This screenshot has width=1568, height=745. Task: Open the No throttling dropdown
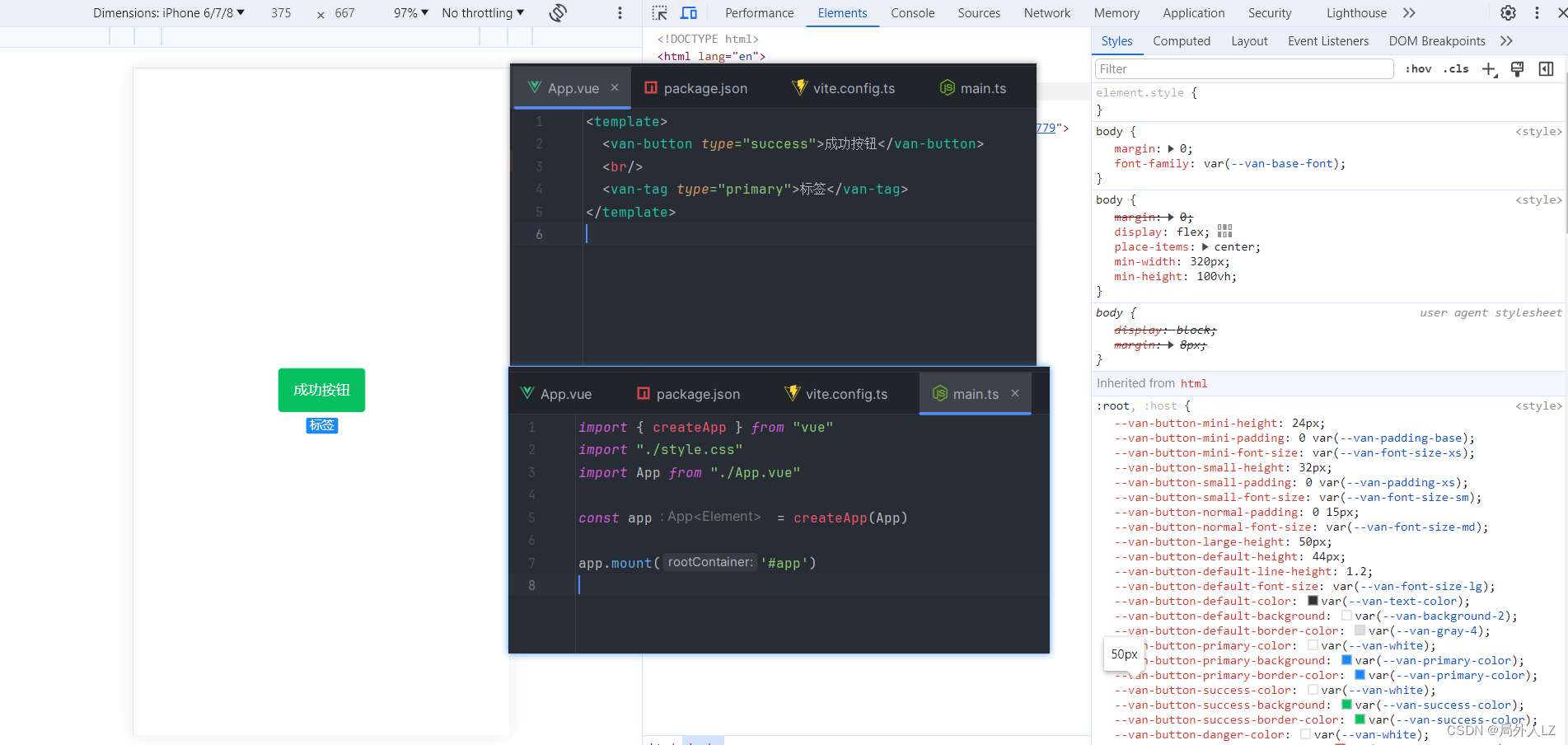click(483, 13)
